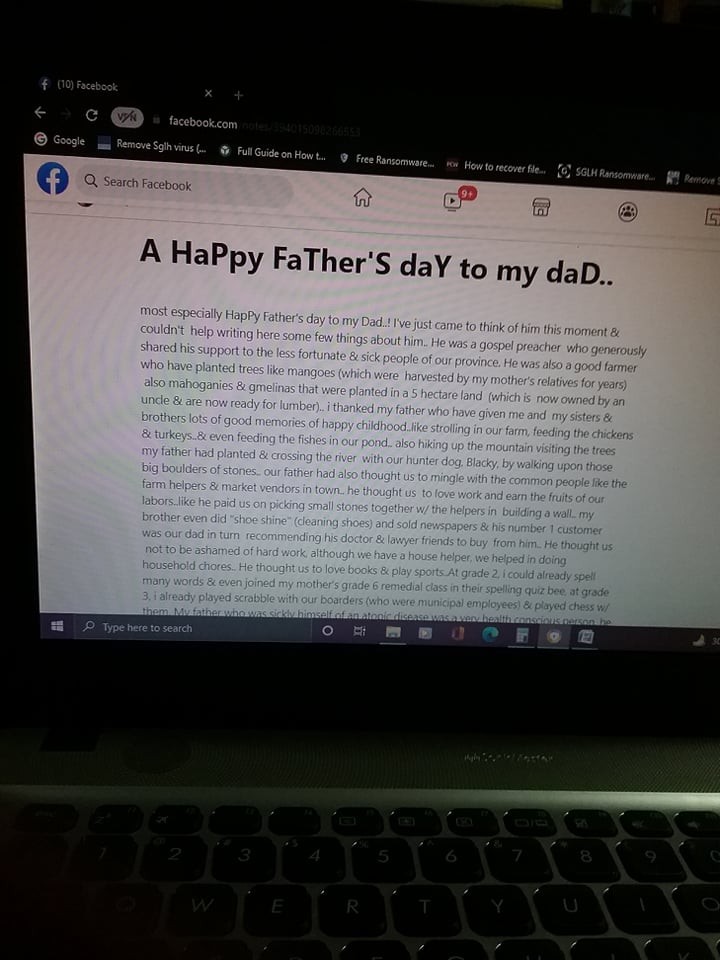Open the How to recover file... bookmark

pos(496,167)
